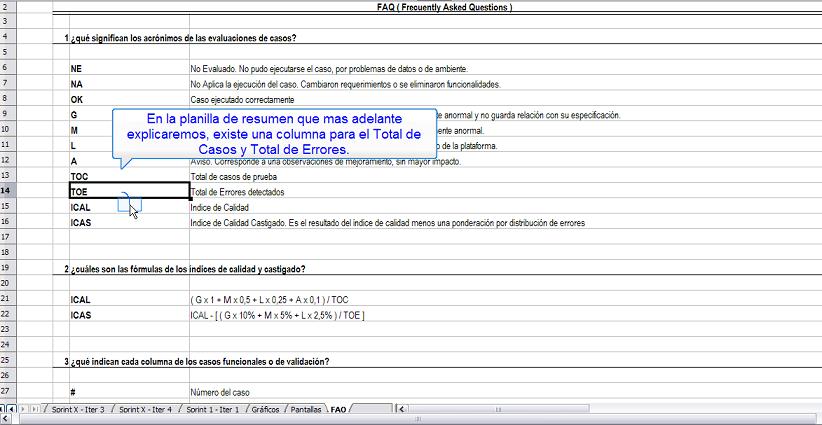Open the Sprint 1 - Iter 1 sheet tab
Screen dimensions: 822x425
(212, 409)
